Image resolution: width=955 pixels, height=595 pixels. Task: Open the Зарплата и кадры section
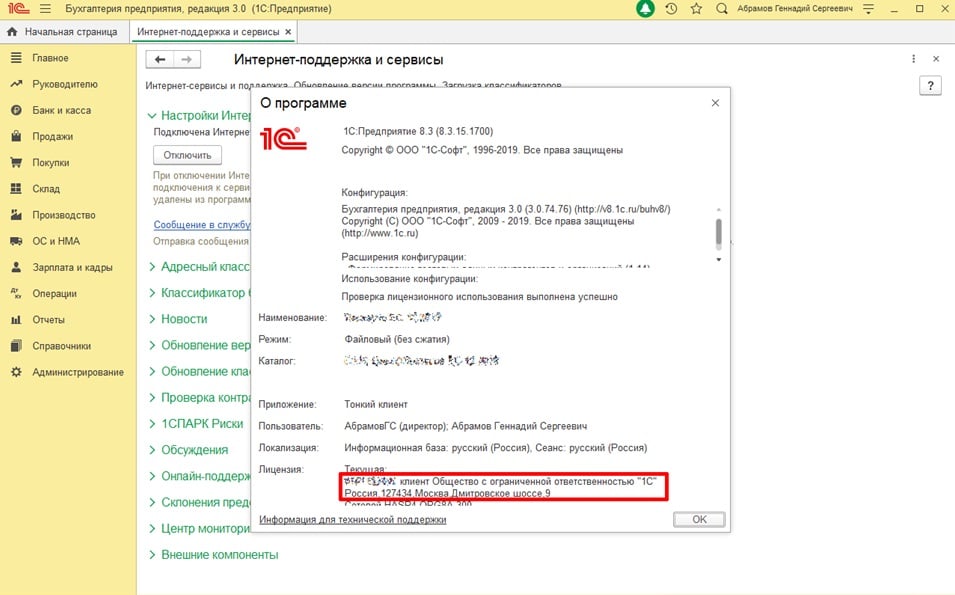click(x=72, y=268)
